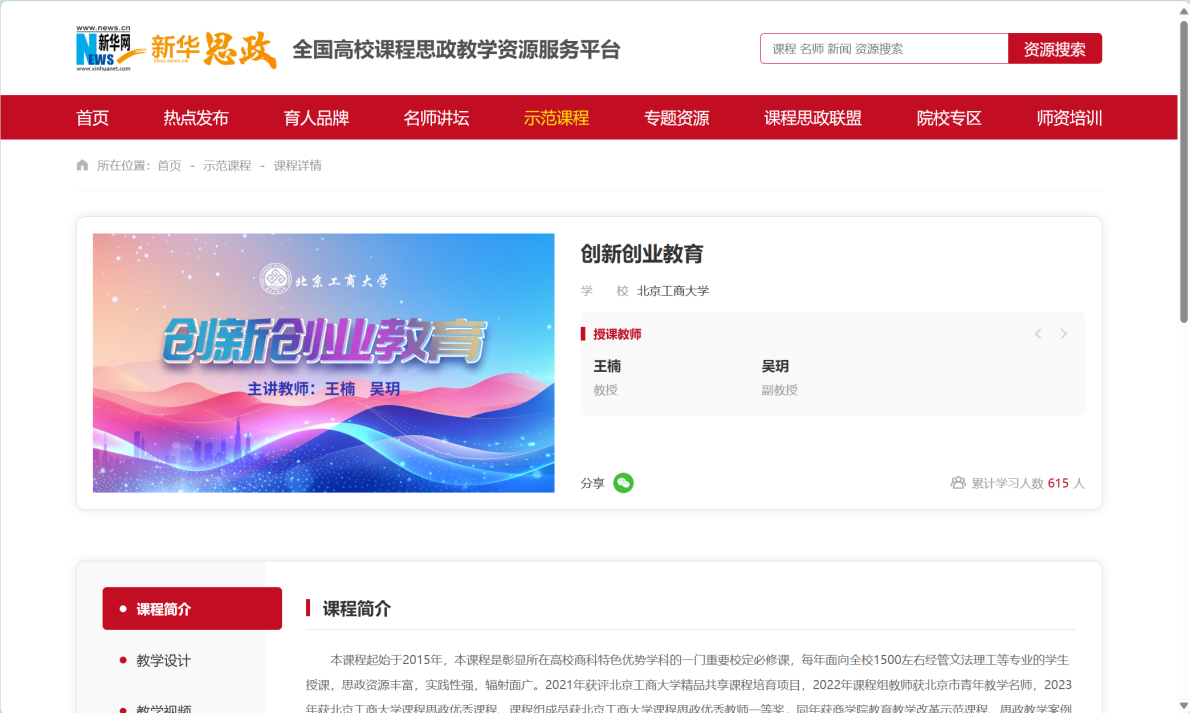The image size is (1190, 713).
Task: Show next teacher with right arrow
Action: [x=1063, y=334]
